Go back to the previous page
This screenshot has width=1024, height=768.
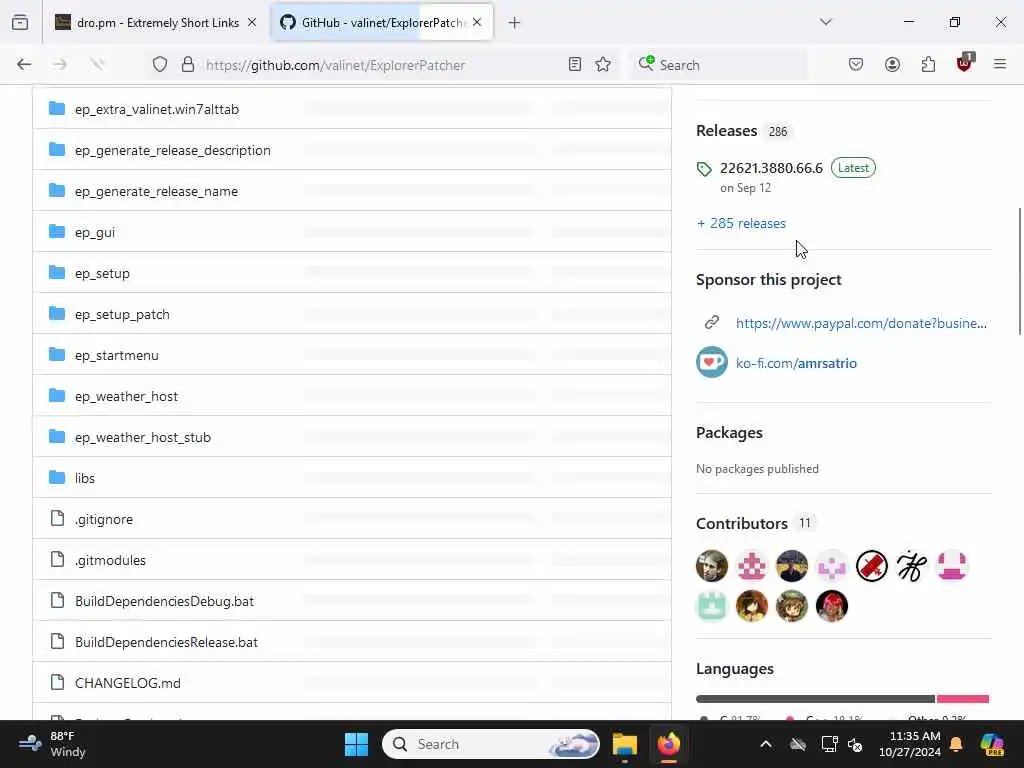(24, 64)
